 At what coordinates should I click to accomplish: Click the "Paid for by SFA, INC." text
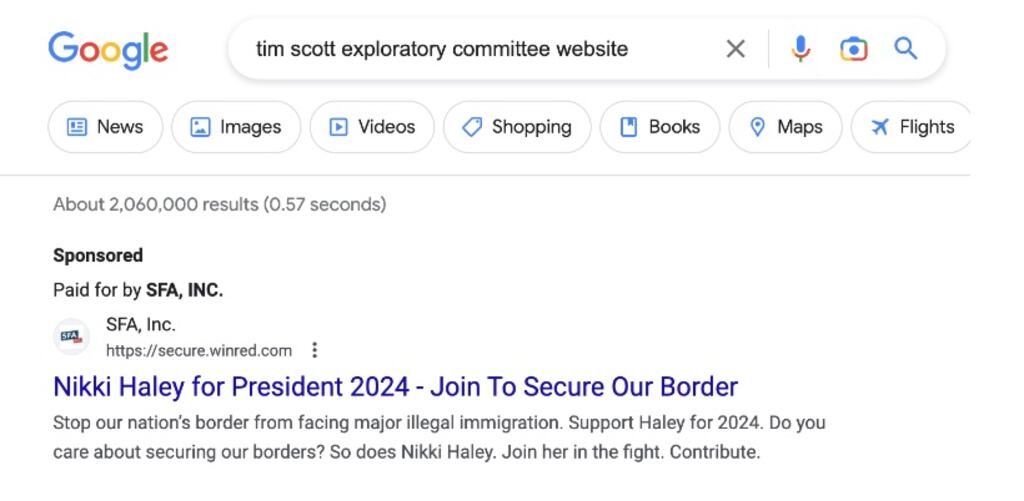pos(138,290)
